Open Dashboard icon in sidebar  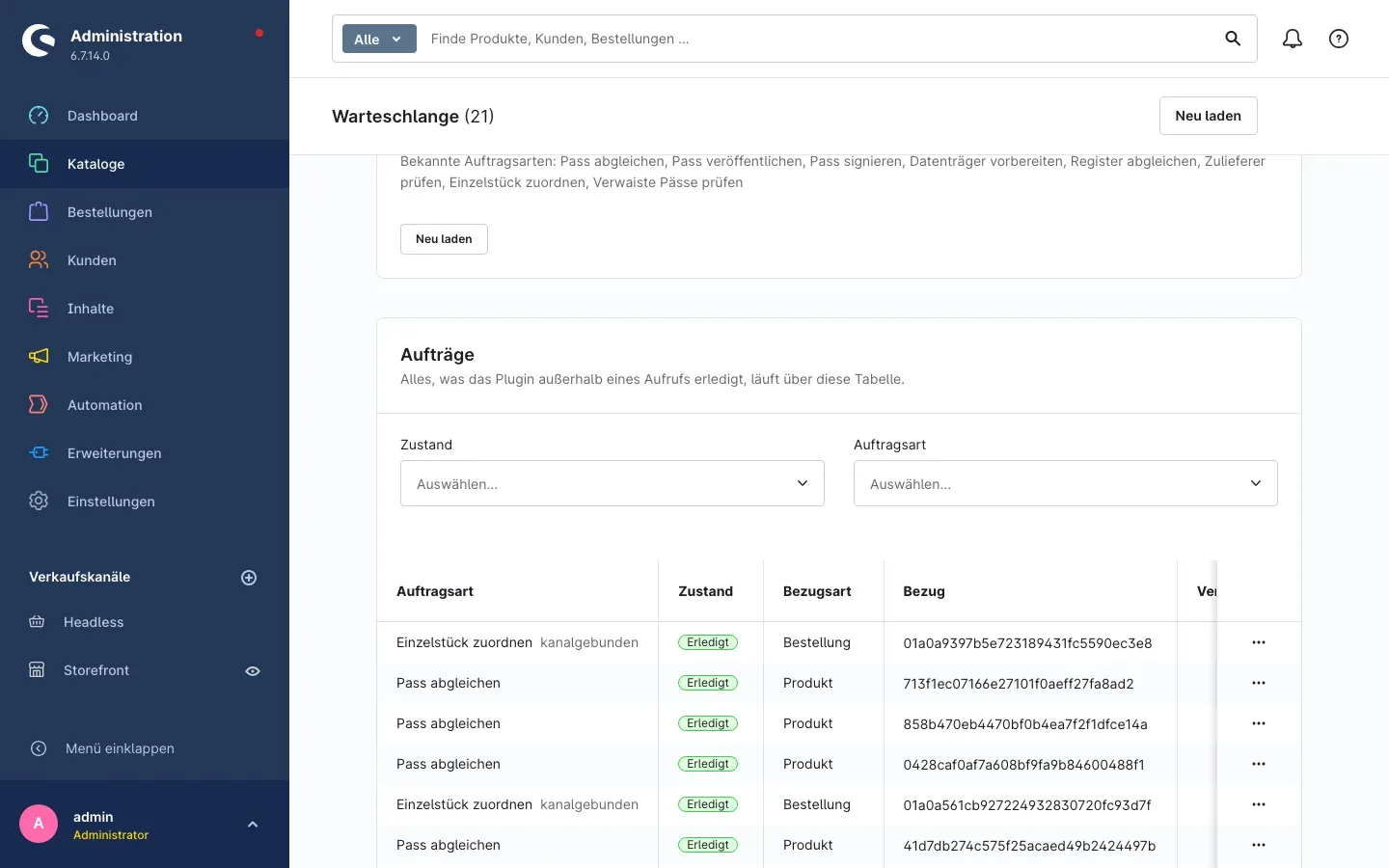(x=39, y=116)
